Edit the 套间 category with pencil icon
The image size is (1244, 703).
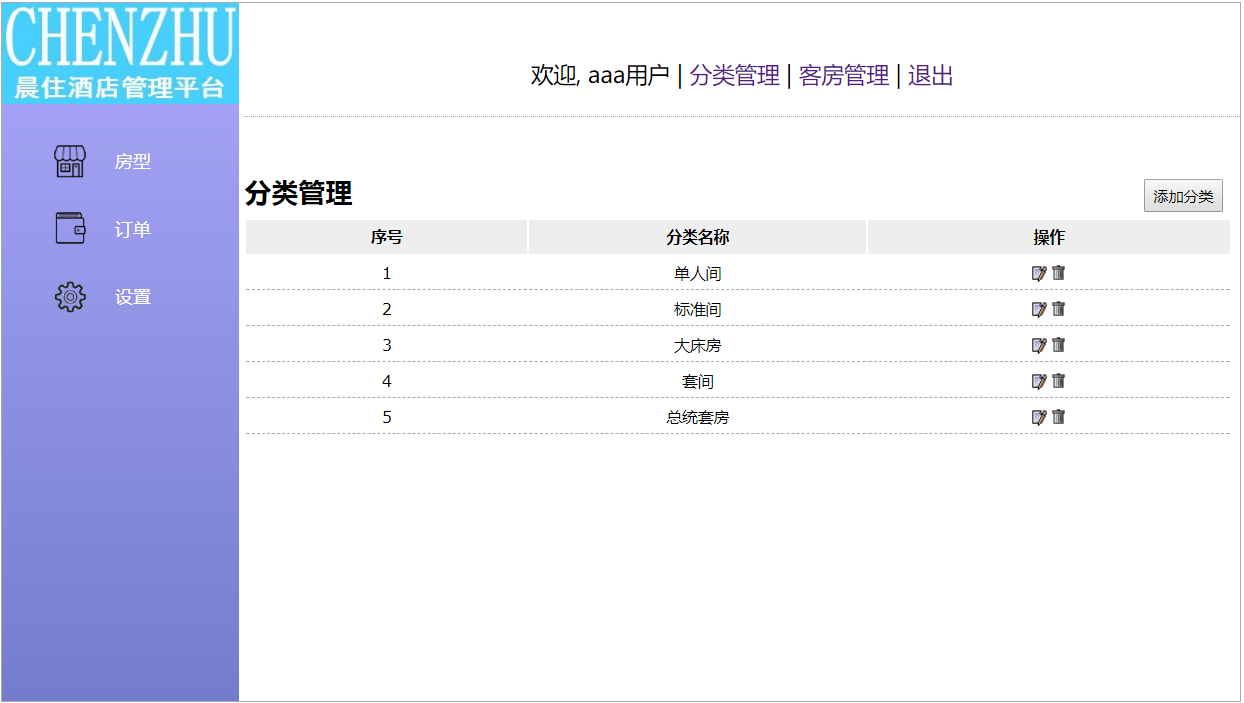coord(1039,381)
